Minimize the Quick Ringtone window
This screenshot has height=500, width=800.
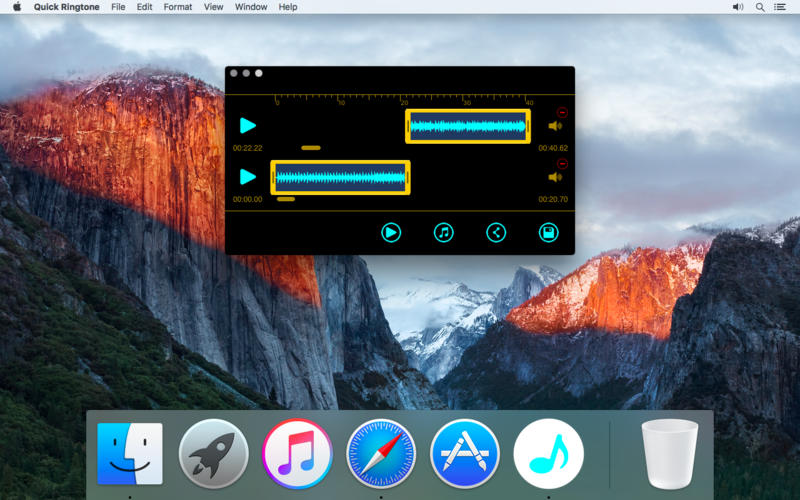coord(246,73)
